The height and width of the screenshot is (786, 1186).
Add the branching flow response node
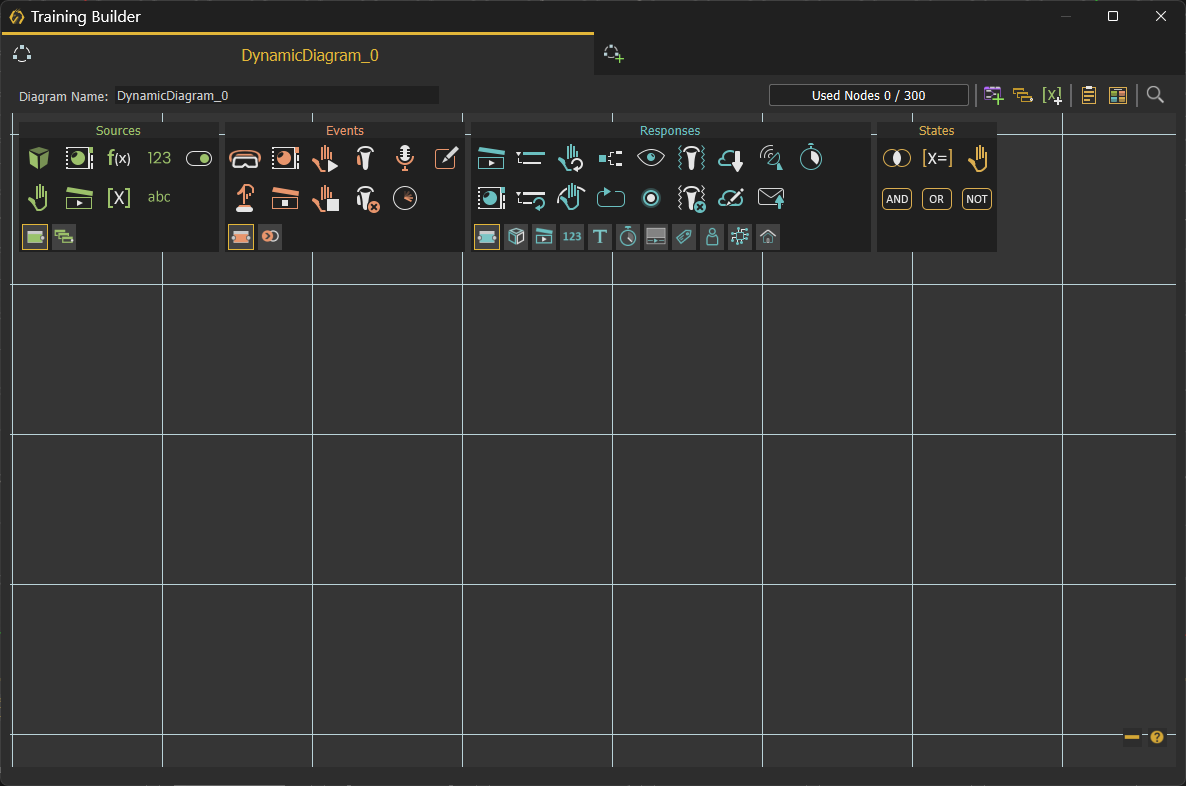pyautogui.click(x=610, y=158)
